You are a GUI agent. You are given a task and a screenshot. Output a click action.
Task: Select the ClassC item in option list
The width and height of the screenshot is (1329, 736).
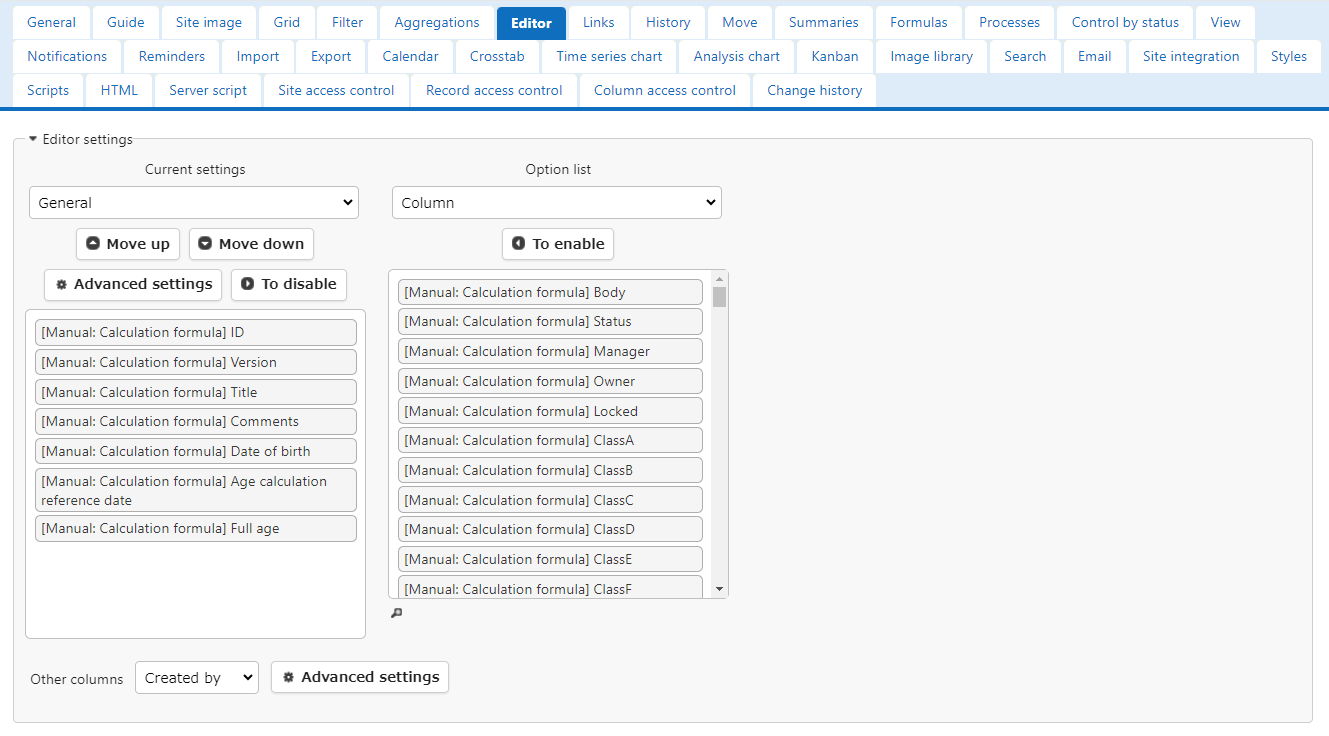(x=550, y=500)
